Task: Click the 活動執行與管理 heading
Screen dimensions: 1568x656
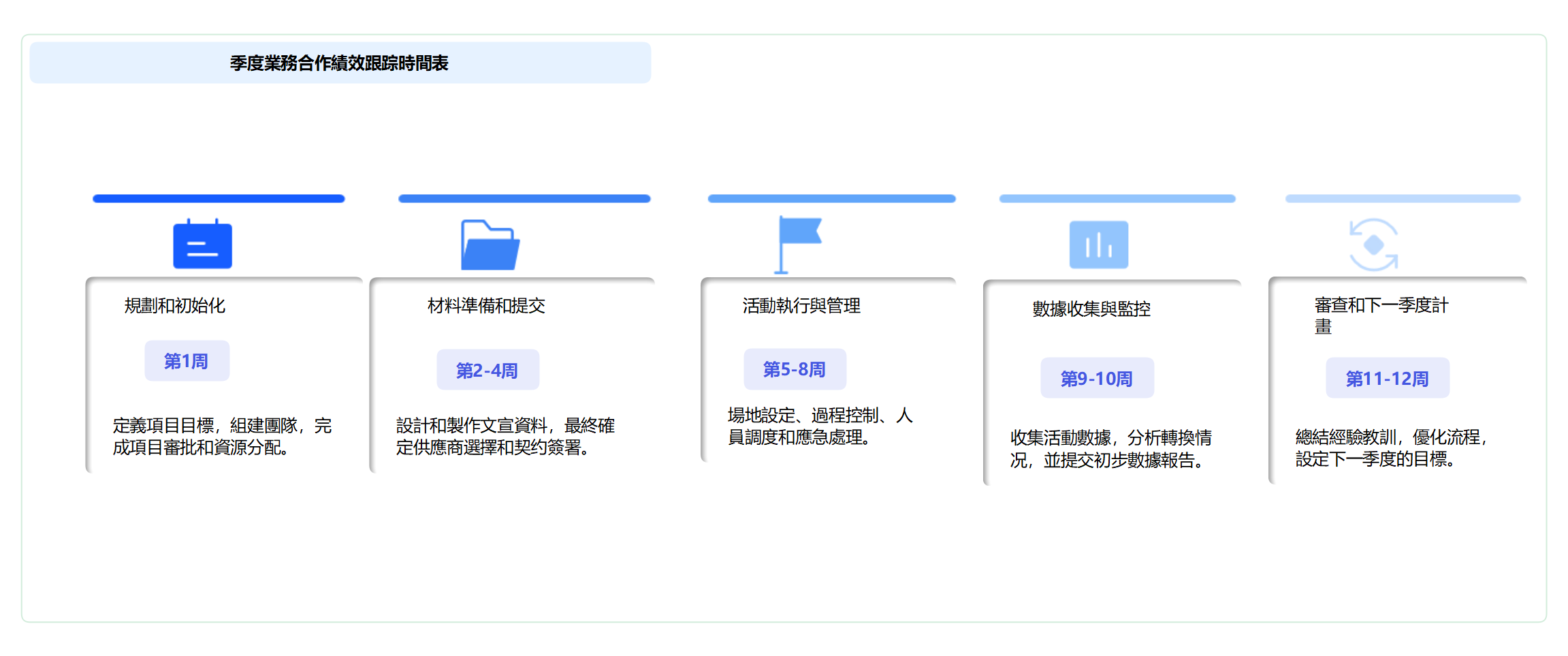Action: (801, 306)
